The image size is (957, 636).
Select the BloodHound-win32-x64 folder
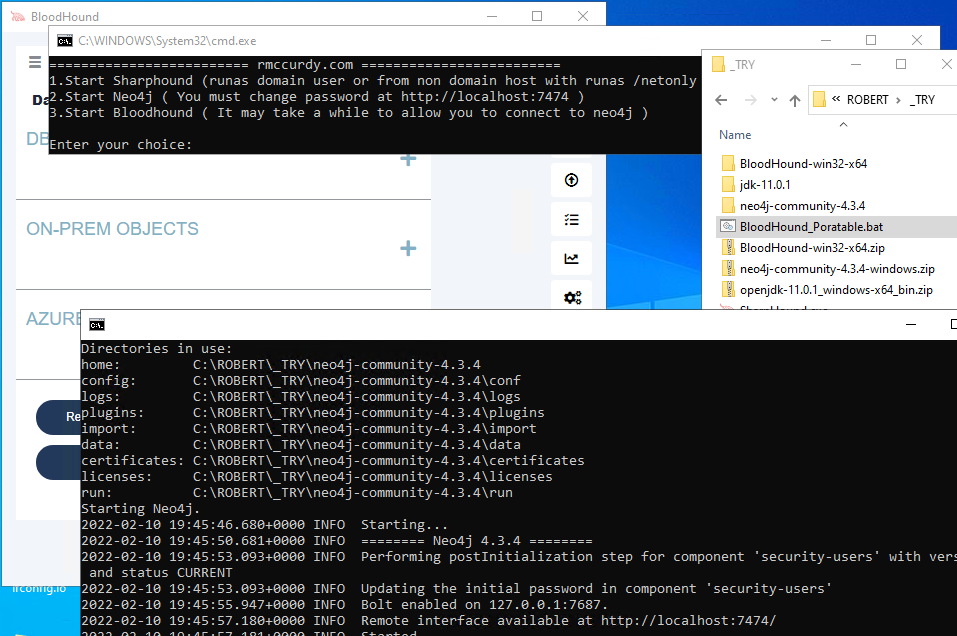point(803,164)
